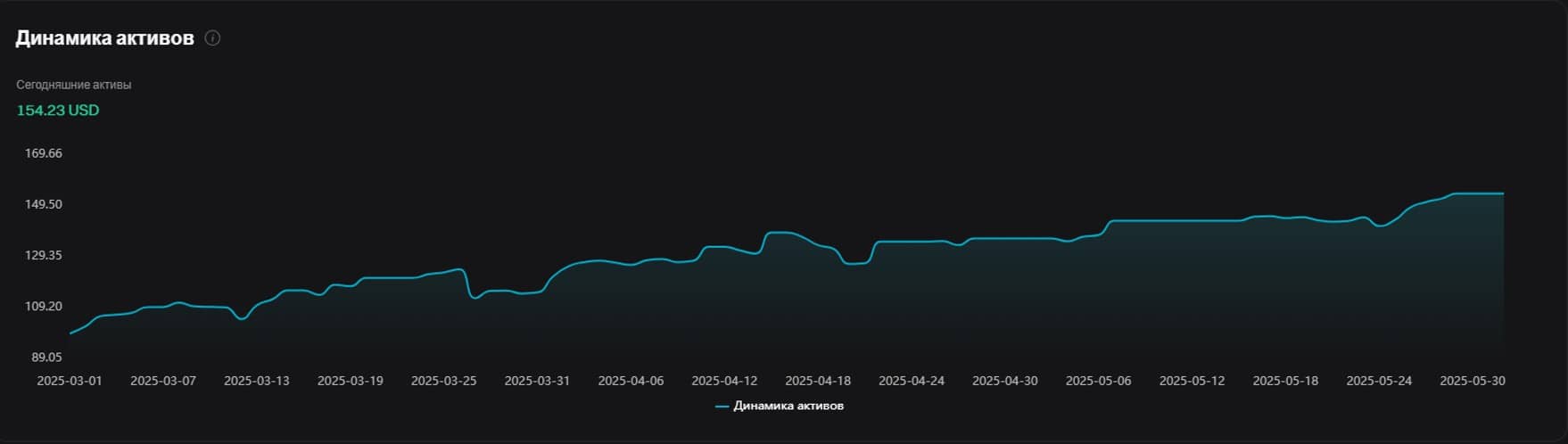Select the heading Динамика активов
This screenshot has width=1568, height=444.
(105, 38)
